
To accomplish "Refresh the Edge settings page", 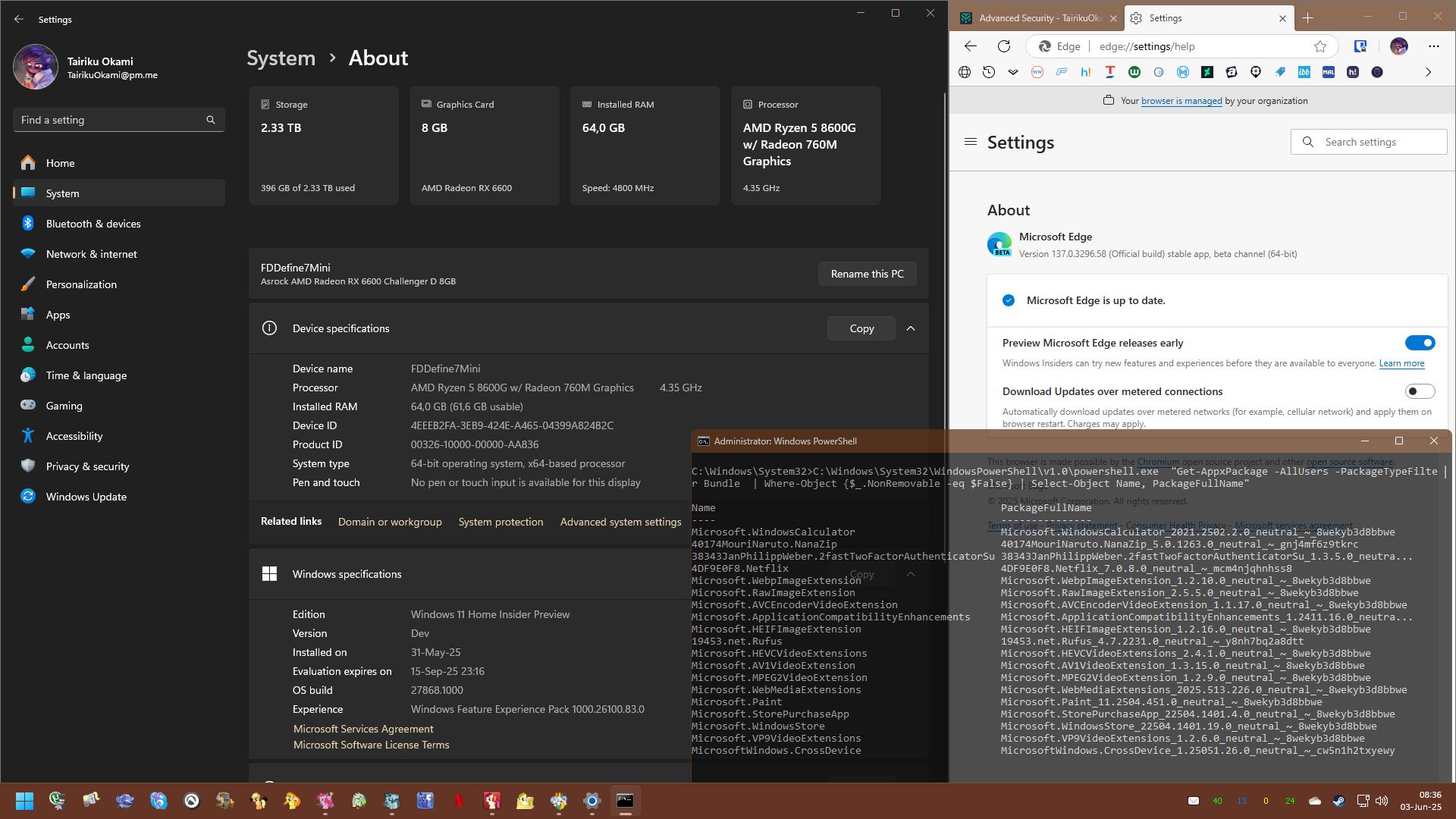I will [x=1004, y=46].
